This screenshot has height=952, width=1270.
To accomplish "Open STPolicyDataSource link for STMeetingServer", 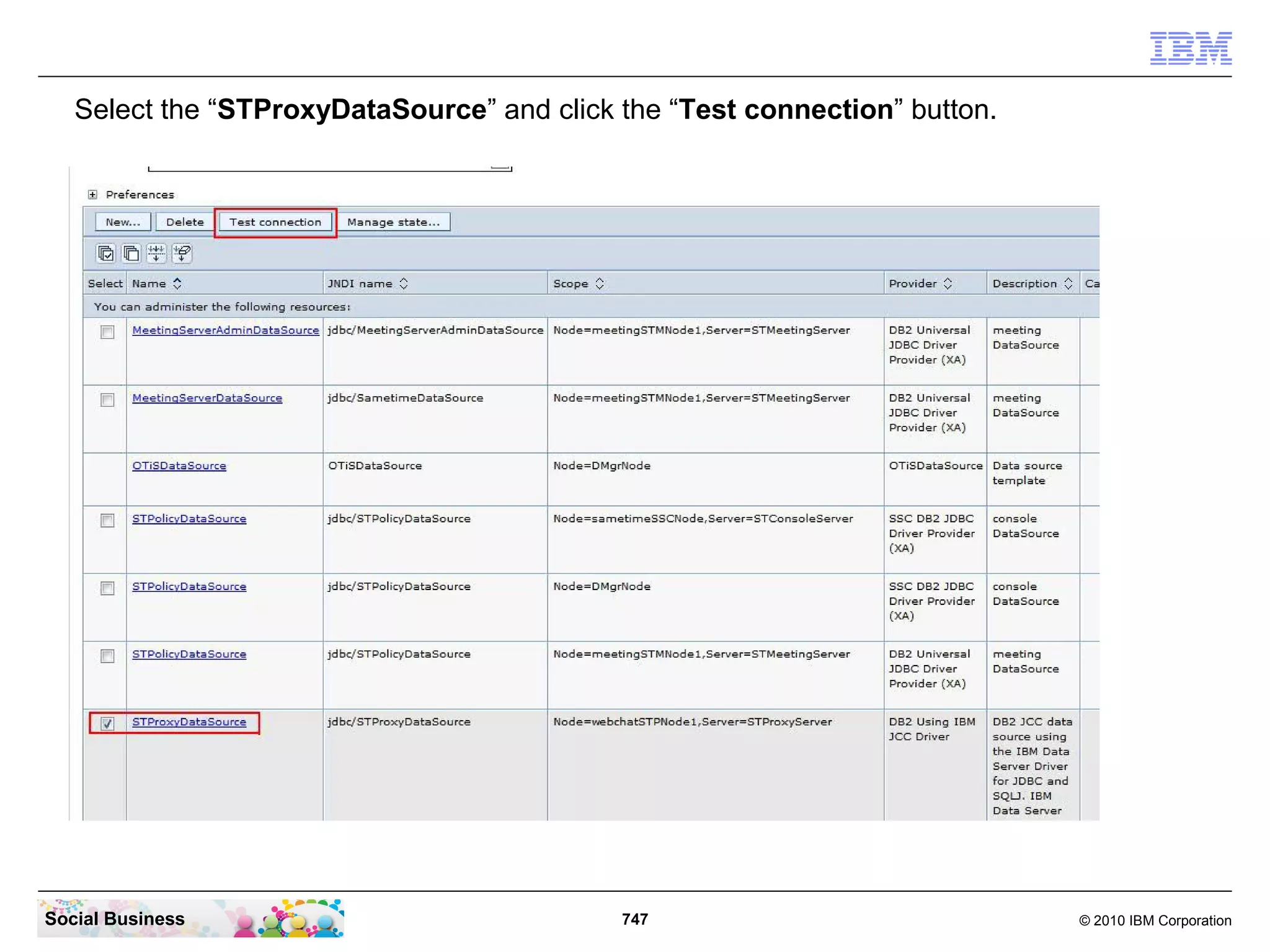I will pos(189,654).
